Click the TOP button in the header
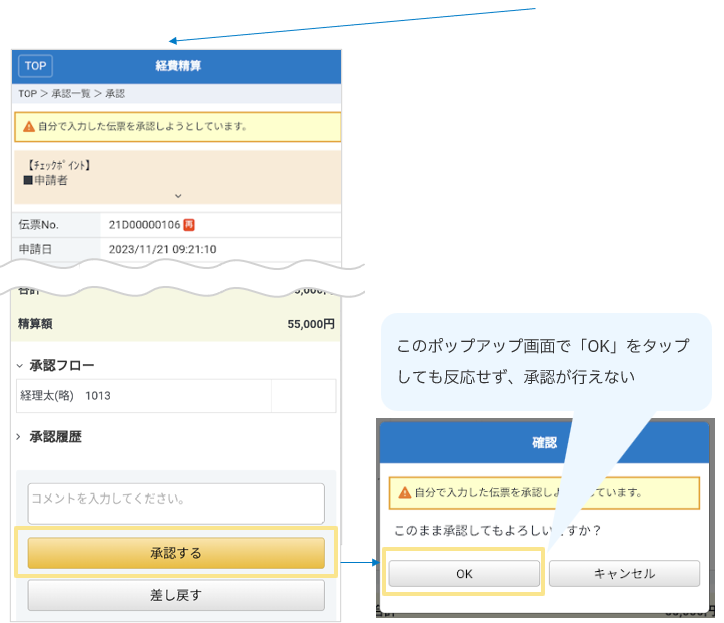724x623 pixels. pyautogui.click(x=35, y=66)
